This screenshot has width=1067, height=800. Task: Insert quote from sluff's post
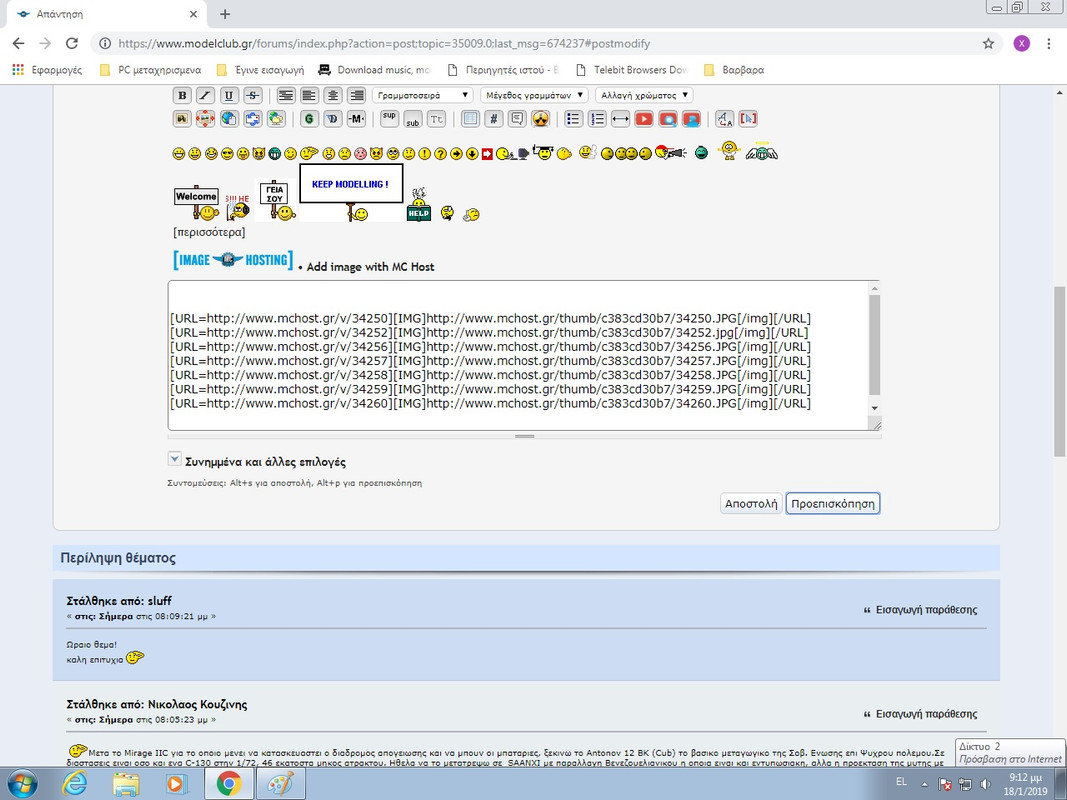tap(920, 610)
